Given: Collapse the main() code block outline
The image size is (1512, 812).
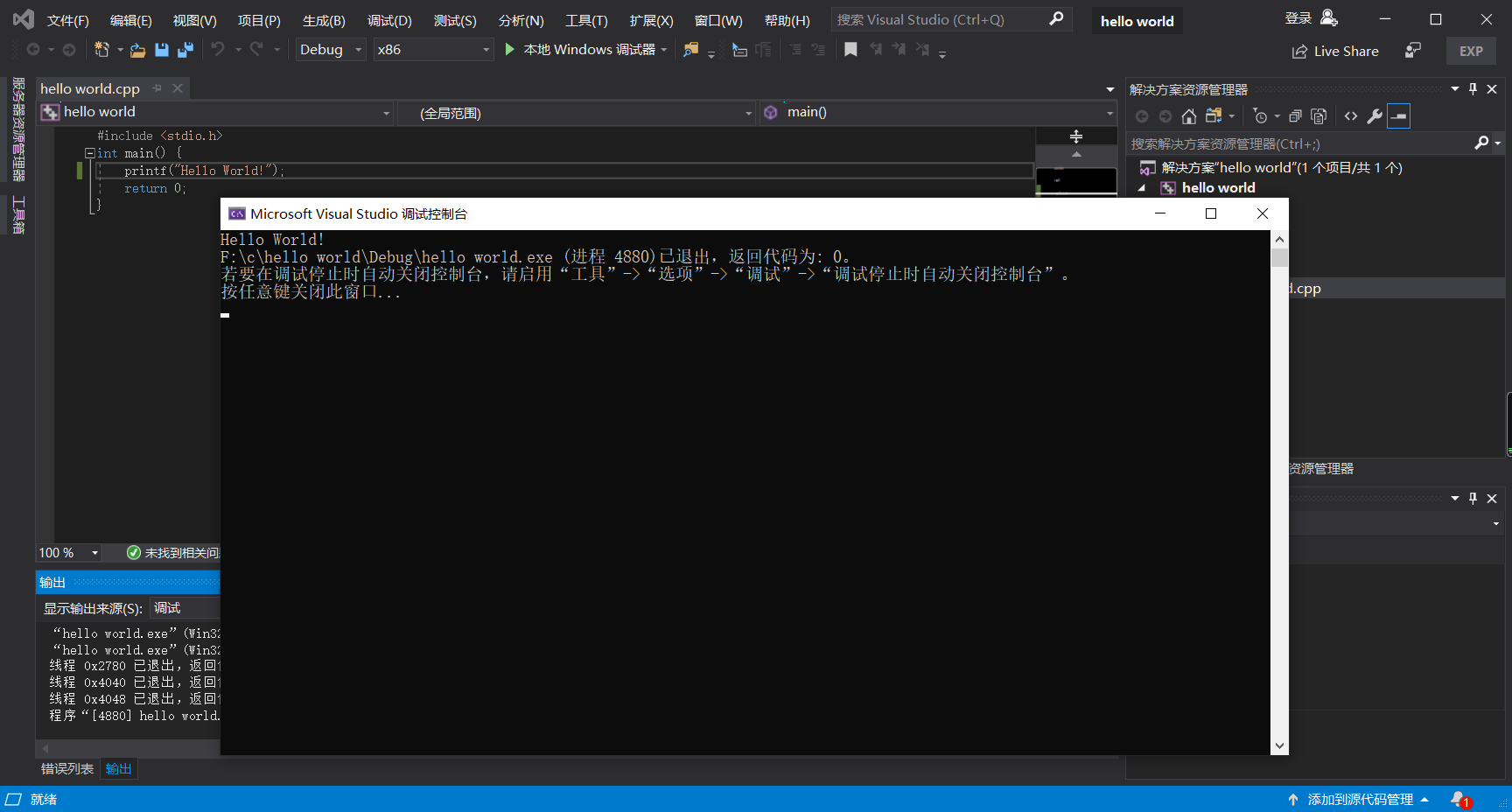Looking at the screenshot, I should click(x=89, y=153).
